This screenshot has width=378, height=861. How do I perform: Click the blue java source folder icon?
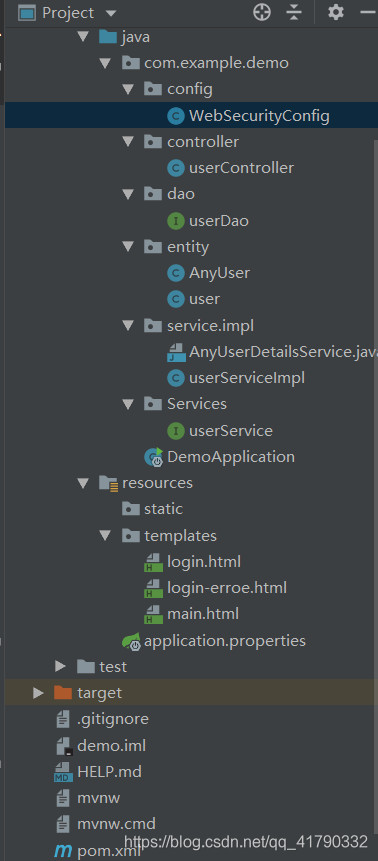click(x=109, y=37)
